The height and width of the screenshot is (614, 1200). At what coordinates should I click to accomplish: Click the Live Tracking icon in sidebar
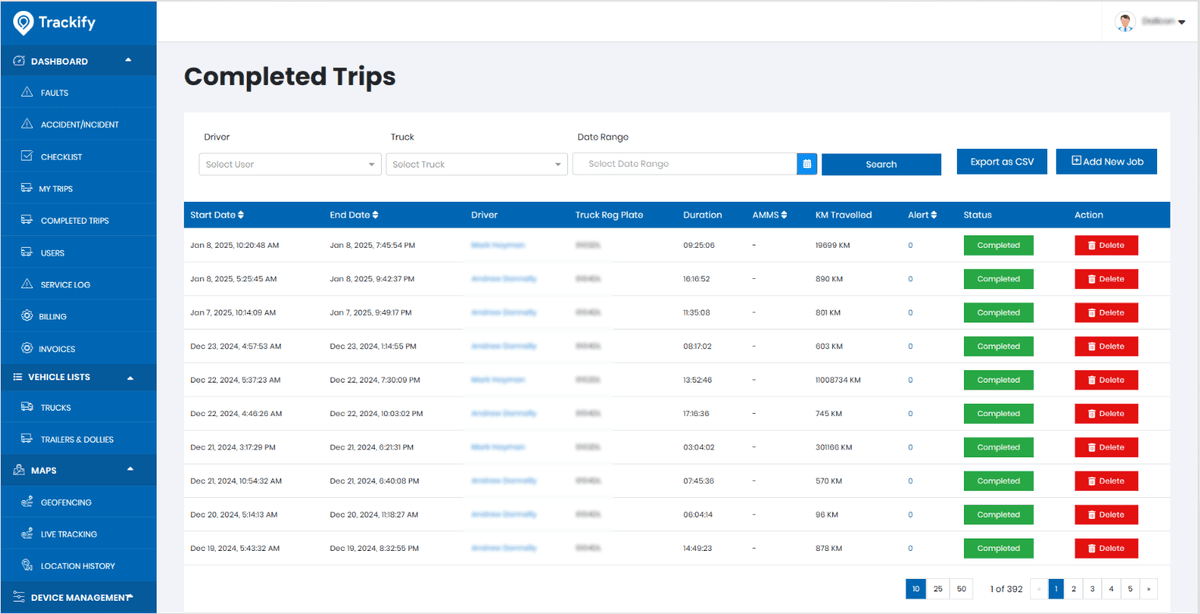point(27,534)
